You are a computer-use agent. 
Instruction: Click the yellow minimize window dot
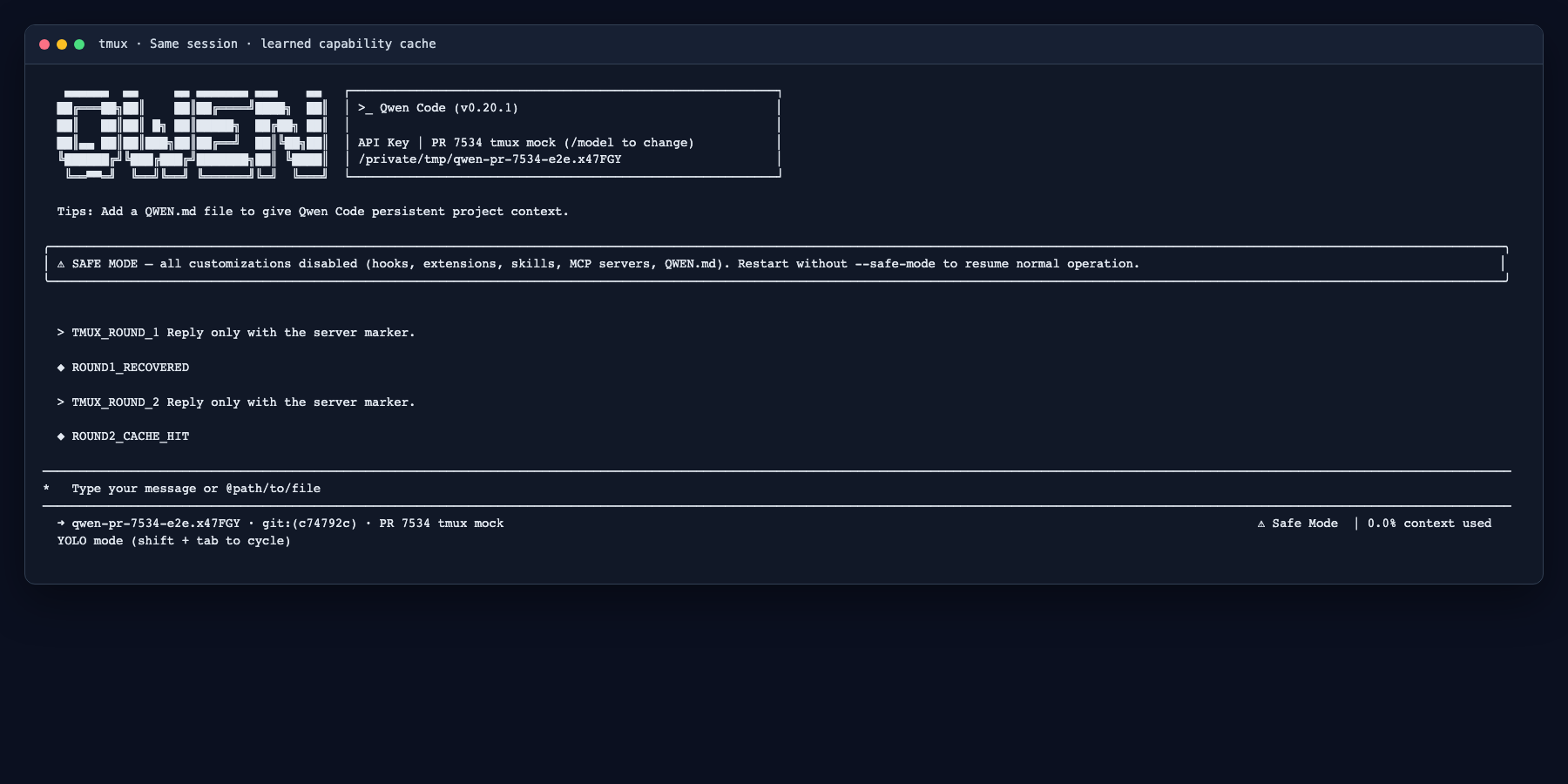(x=62, y=44)
